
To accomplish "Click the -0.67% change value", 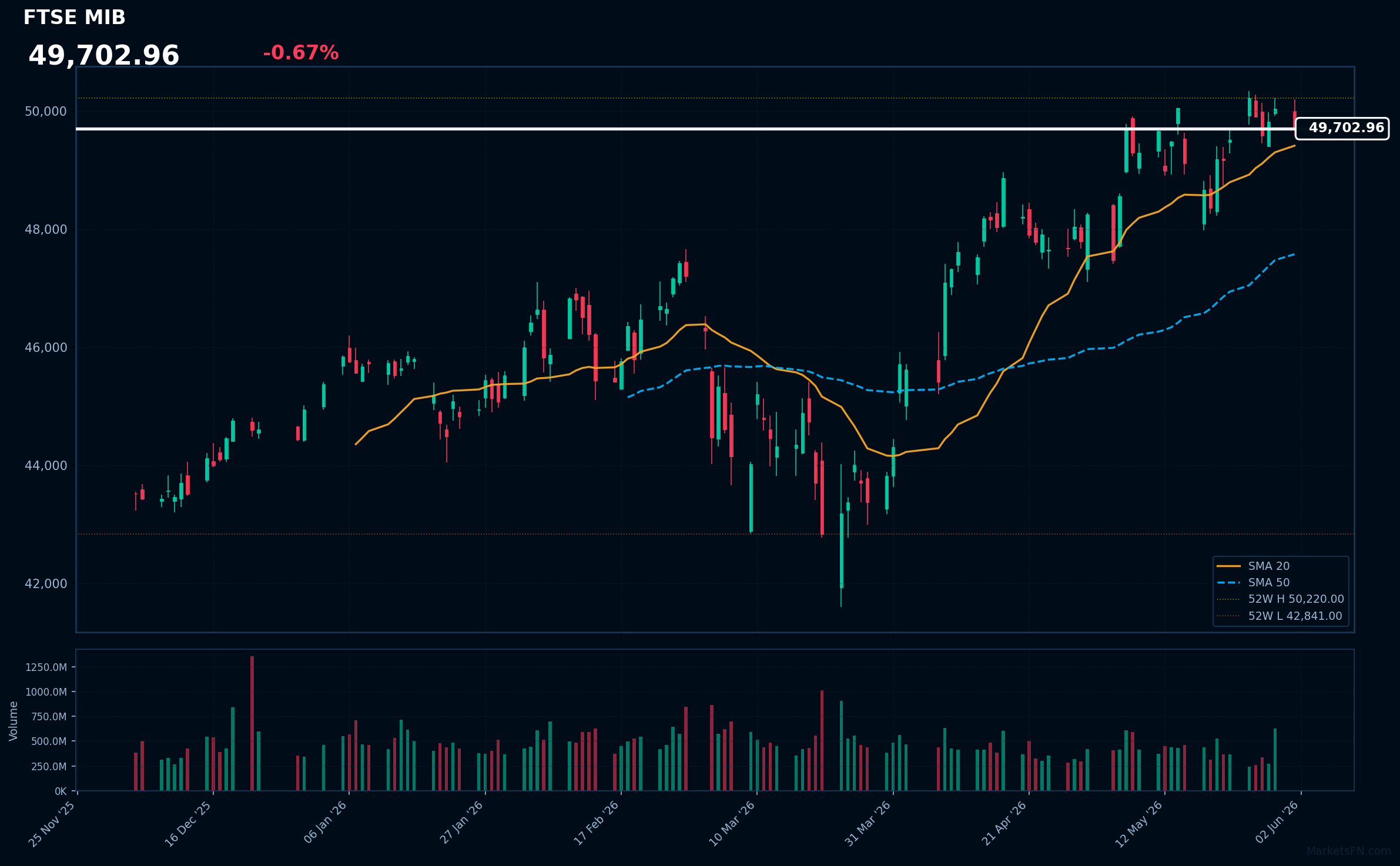I will coord(300,53).
